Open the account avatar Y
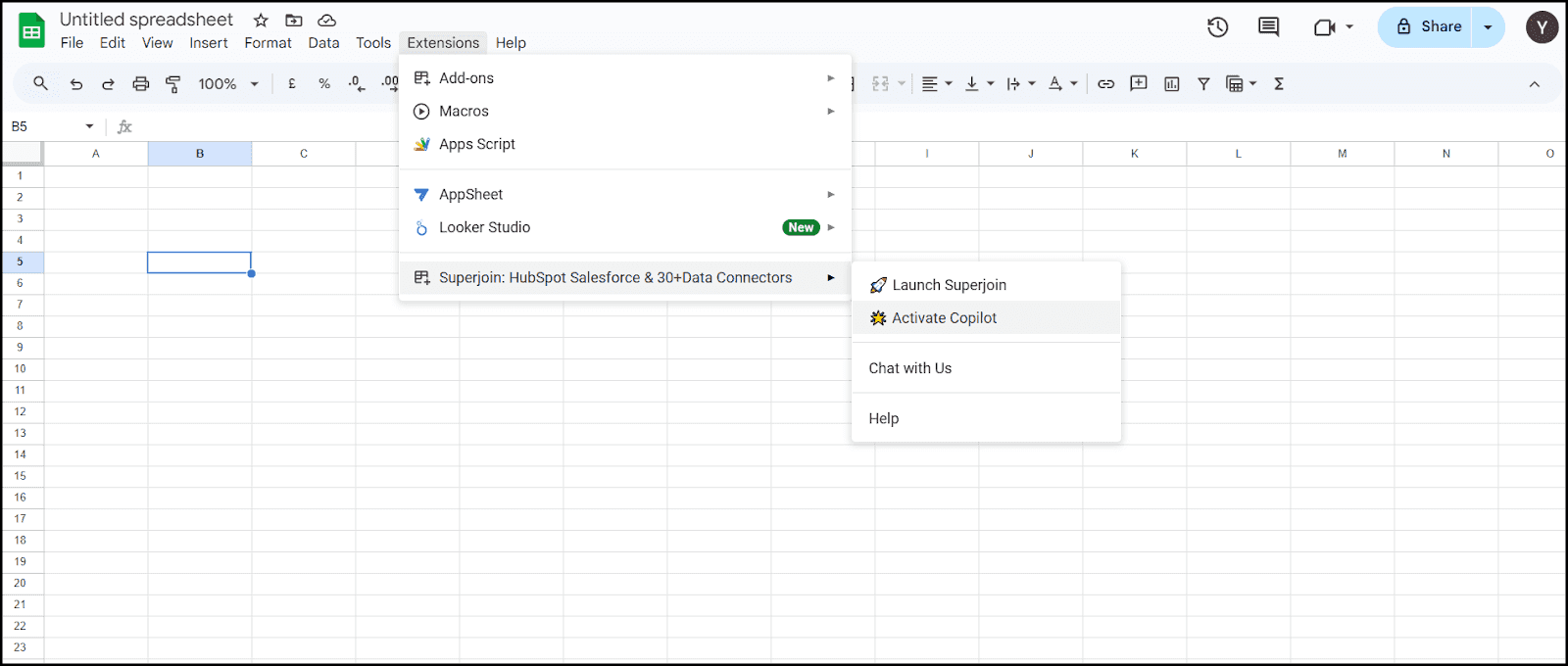The height and width of the screenshot is (666, 1568). tap(1542, 27)
